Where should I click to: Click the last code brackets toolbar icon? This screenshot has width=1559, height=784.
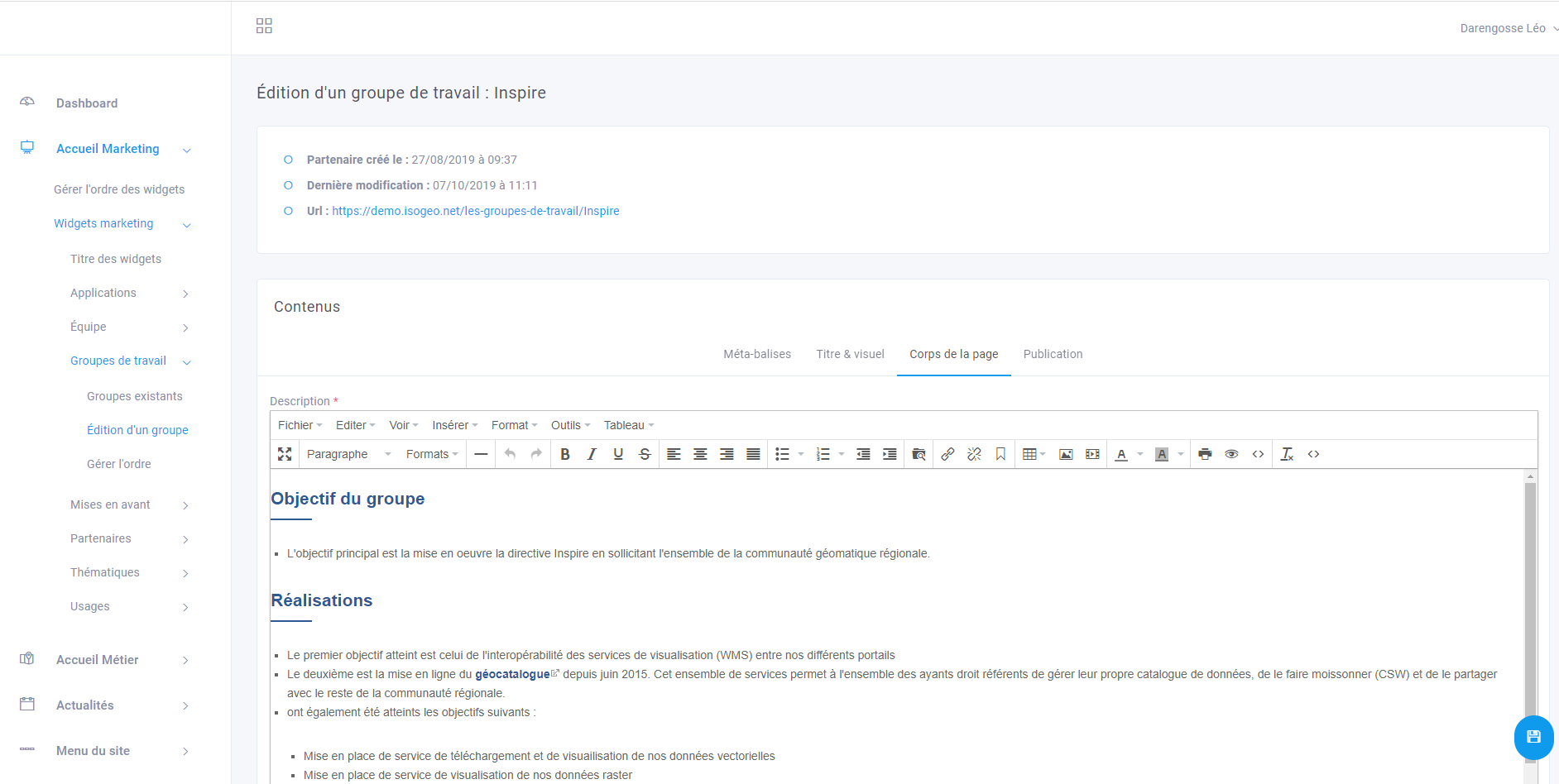point(1313,454)
